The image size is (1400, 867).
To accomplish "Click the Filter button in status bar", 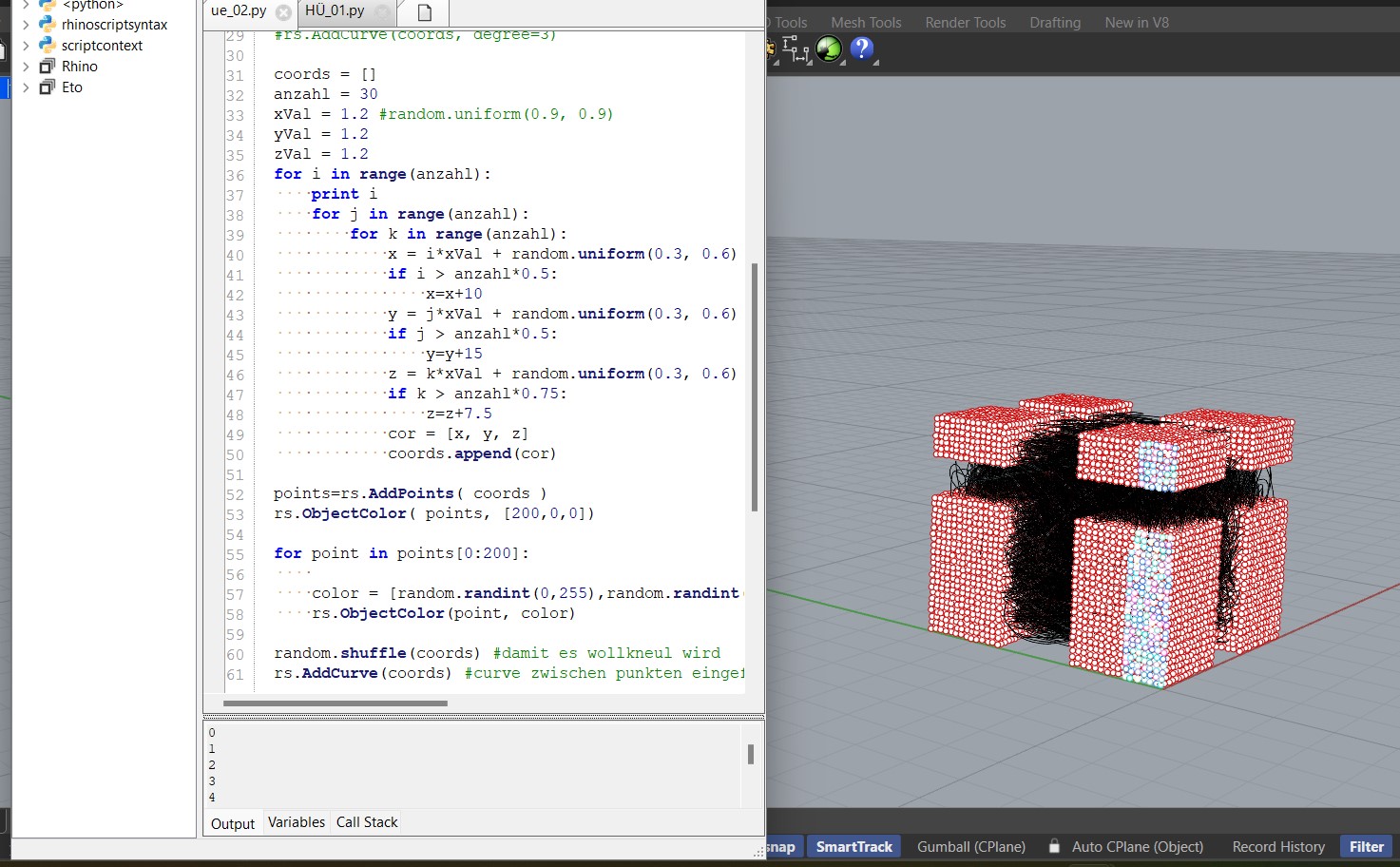I will pyautogui.click(x=1366, y=846).
